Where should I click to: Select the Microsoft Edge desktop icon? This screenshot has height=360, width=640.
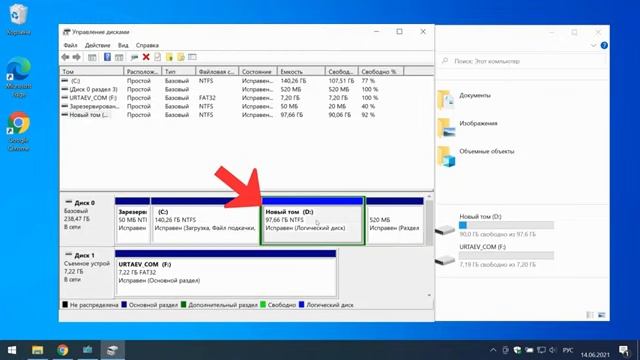pos(19,77)
